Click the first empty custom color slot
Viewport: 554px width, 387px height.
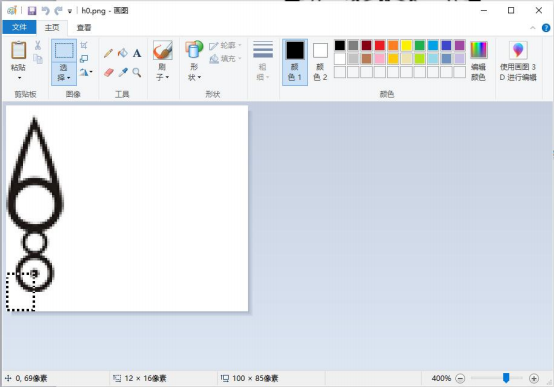[x=340, y=72]
